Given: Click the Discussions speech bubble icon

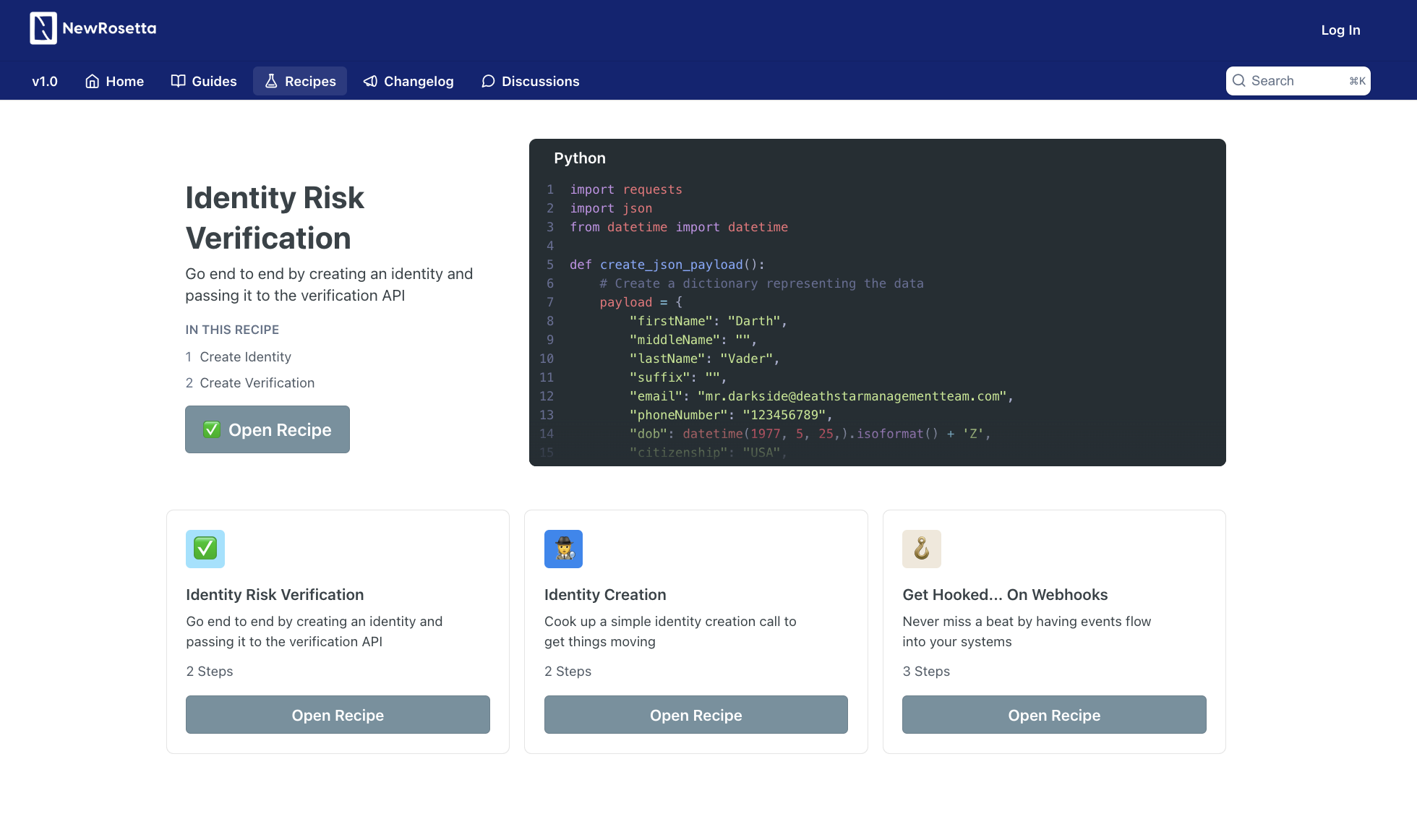Looking at the screenshot, I should [x=488, y=81].
